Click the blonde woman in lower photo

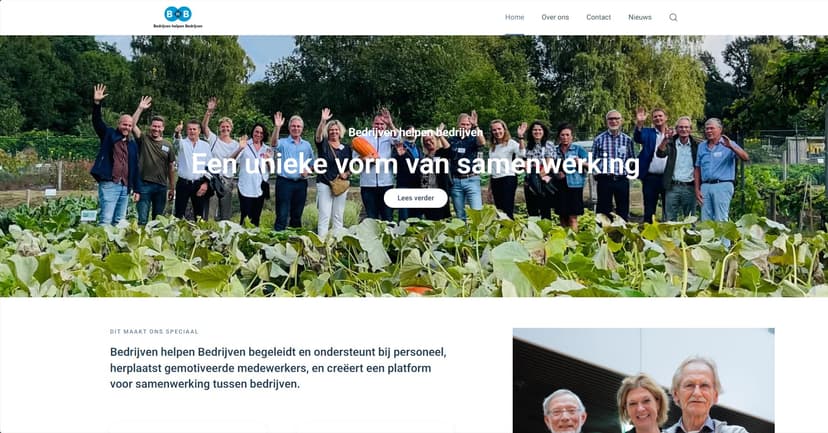click(642, 404)
